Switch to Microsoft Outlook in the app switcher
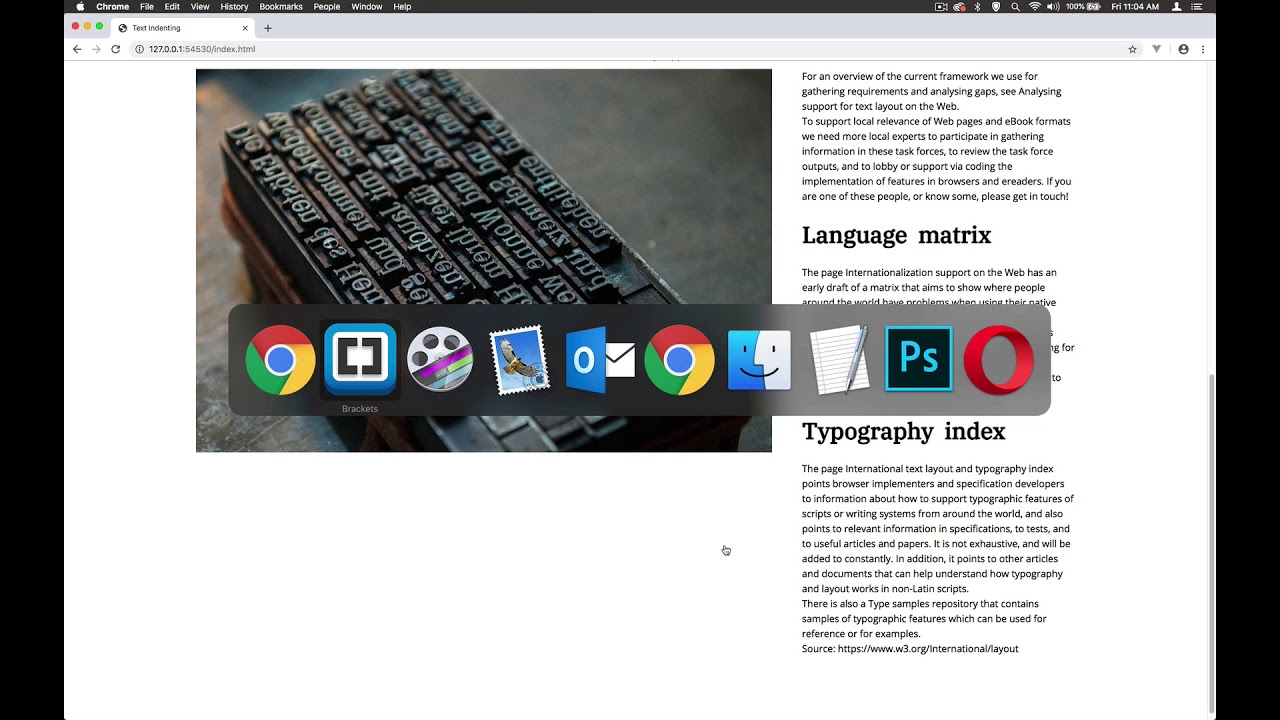The width and height of the screenshot is (1280, 720). 600,359
